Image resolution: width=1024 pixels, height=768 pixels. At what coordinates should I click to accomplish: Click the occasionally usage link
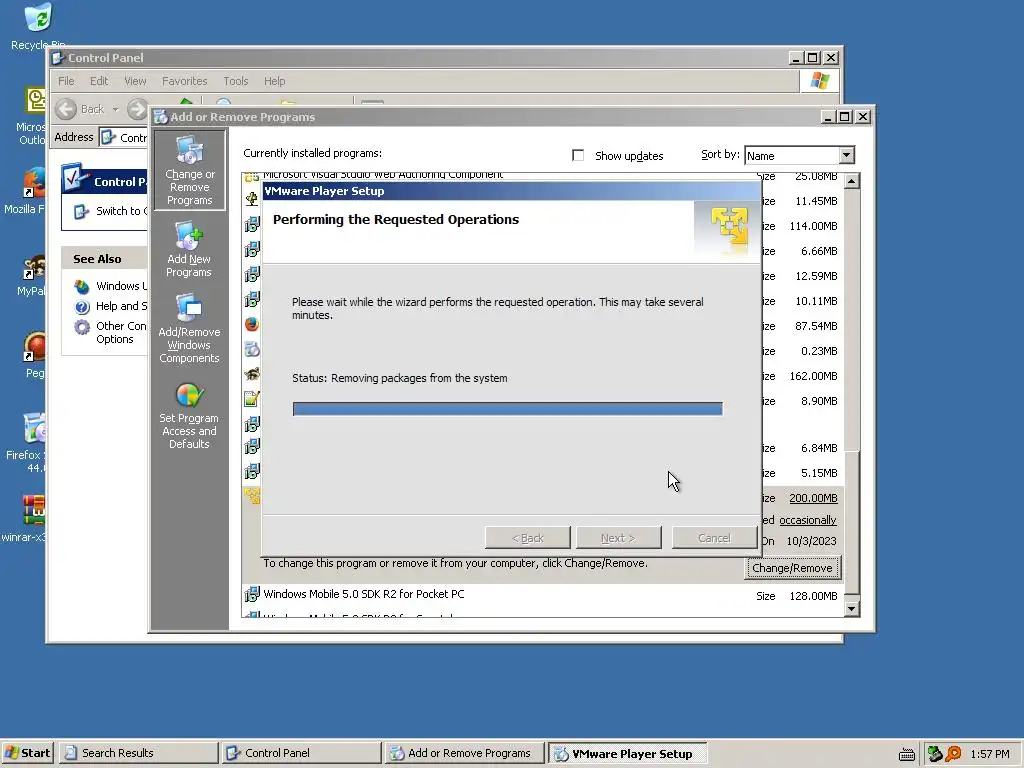tap(808, 520)
